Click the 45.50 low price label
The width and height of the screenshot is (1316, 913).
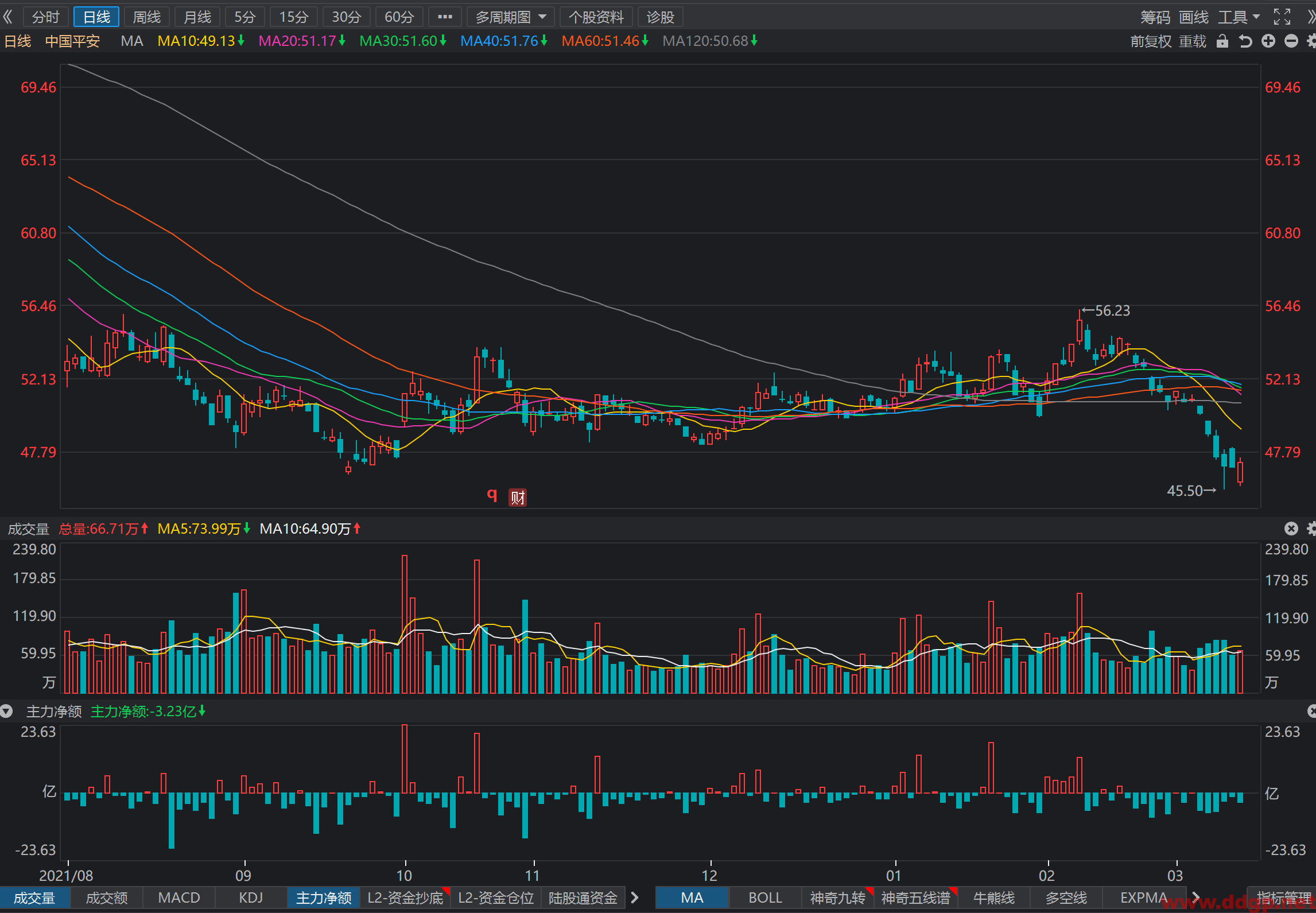(1185, 491)
